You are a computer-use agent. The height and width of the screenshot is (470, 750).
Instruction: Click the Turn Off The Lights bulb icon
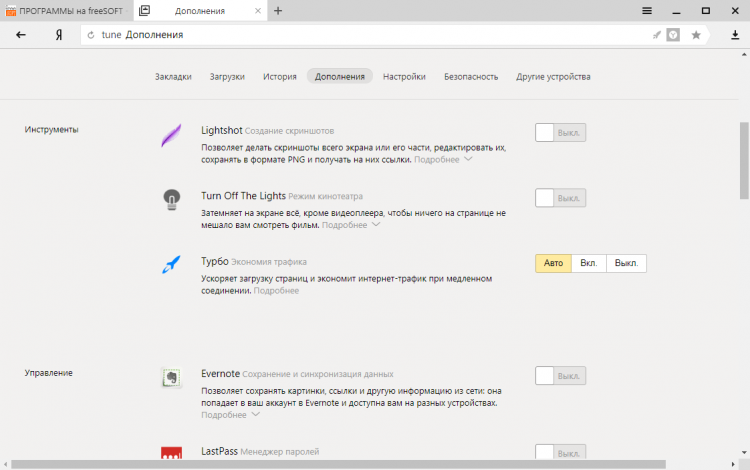[x=171, y=200]
